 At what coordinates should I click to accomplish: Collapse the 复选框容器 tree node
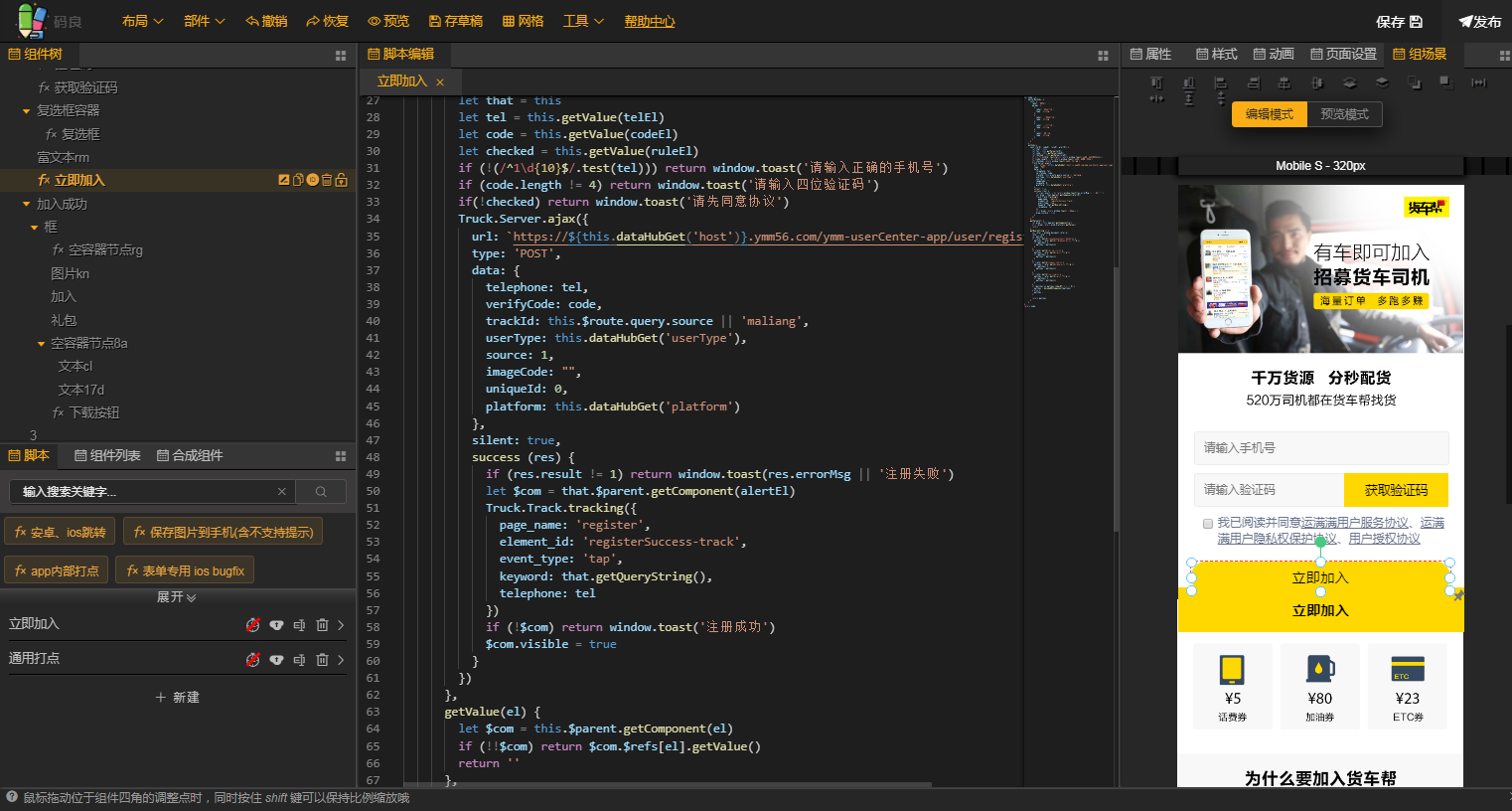[x=27, y=111]
